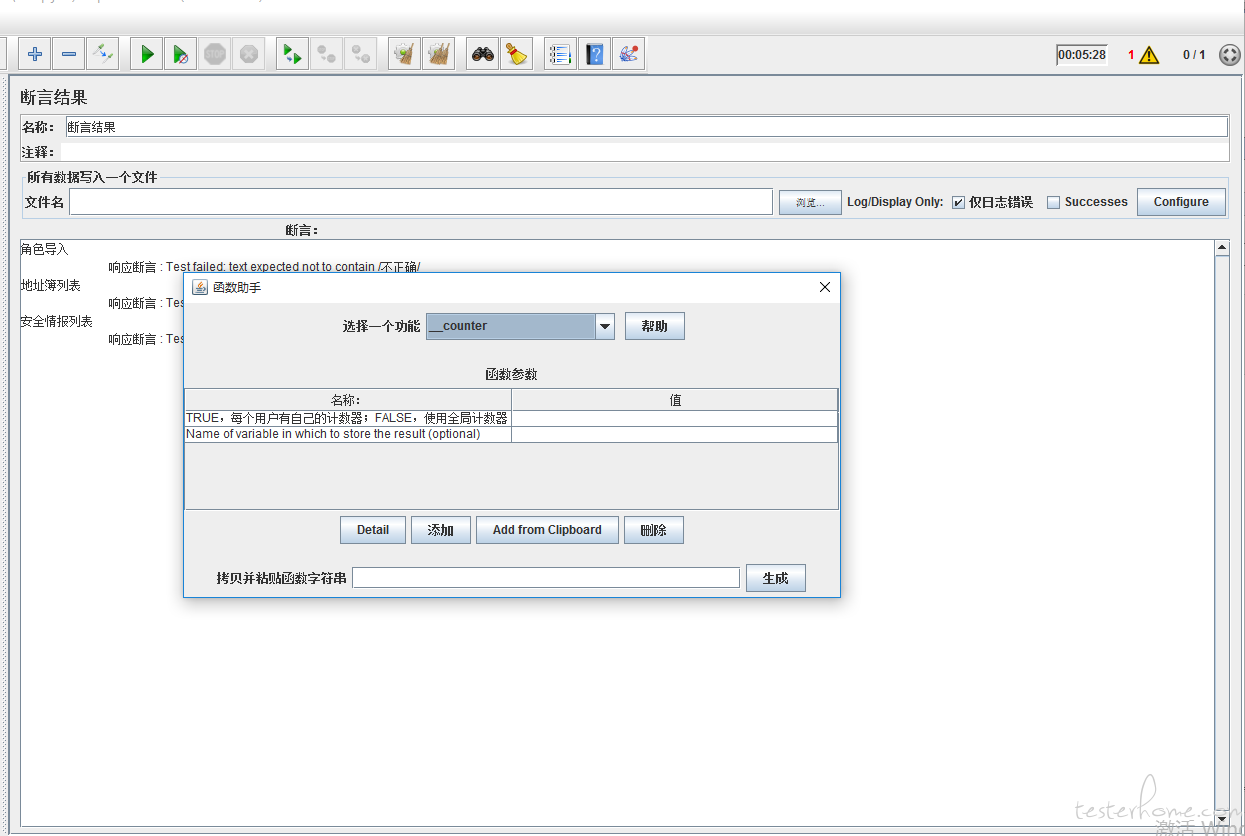Click the grey STOP sign icon

(x=215, y=54)
